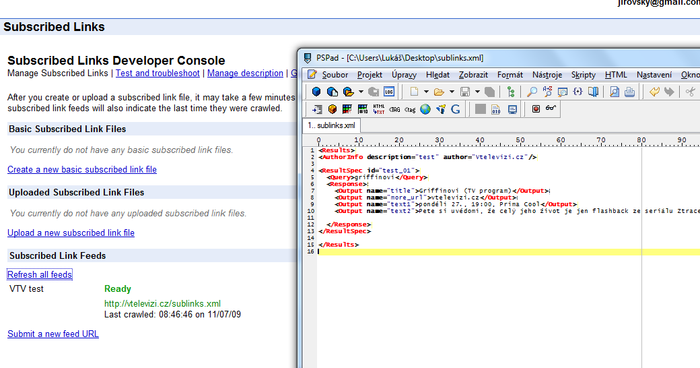Click the Google search G icon
The image size is (700, 368).
pos(455,109)
